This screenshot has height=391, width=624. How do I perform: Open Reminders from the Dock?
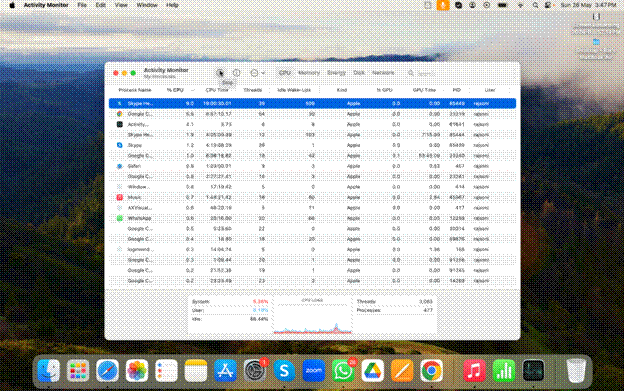point(166,371)
